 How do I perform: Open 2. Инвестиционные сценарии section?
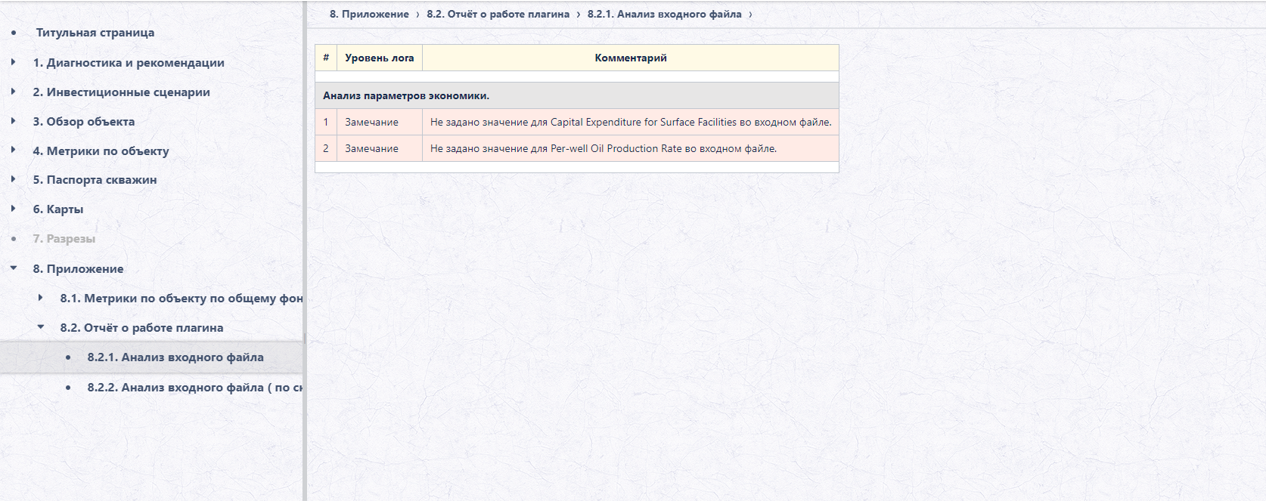pos(121,92)
